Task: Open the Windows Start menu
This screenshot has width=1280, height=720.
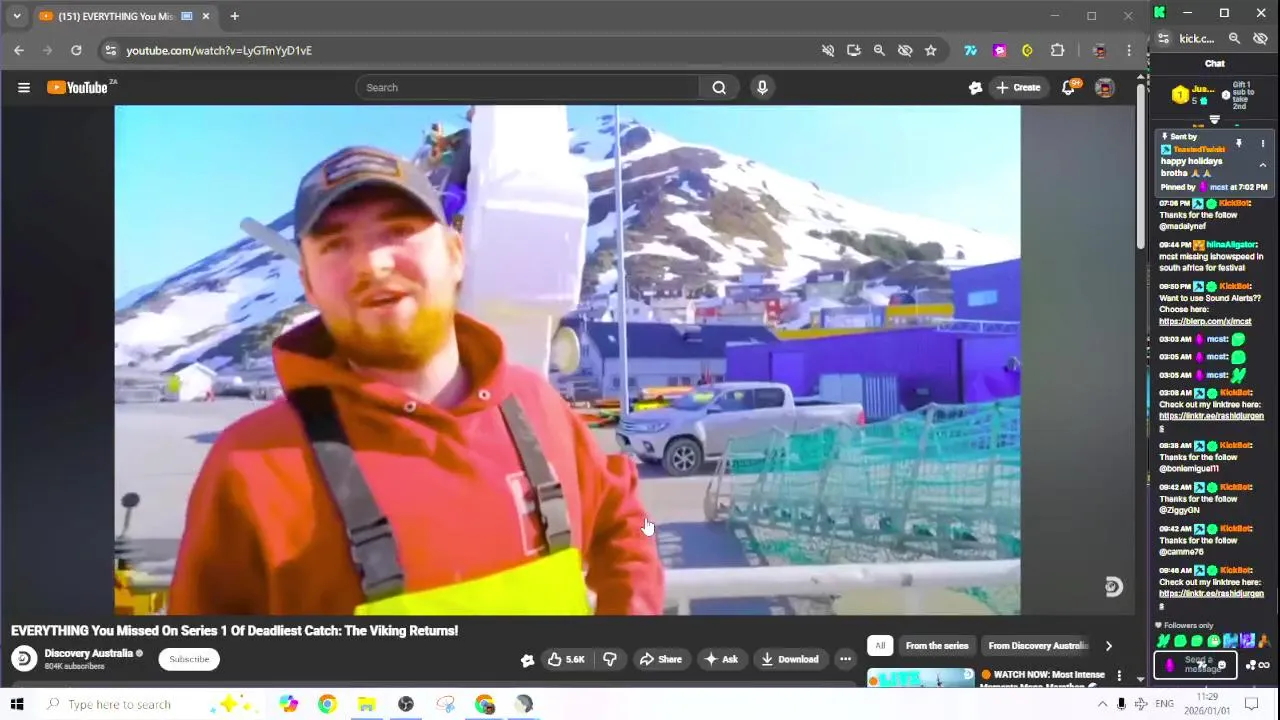Action: point(17,704)
